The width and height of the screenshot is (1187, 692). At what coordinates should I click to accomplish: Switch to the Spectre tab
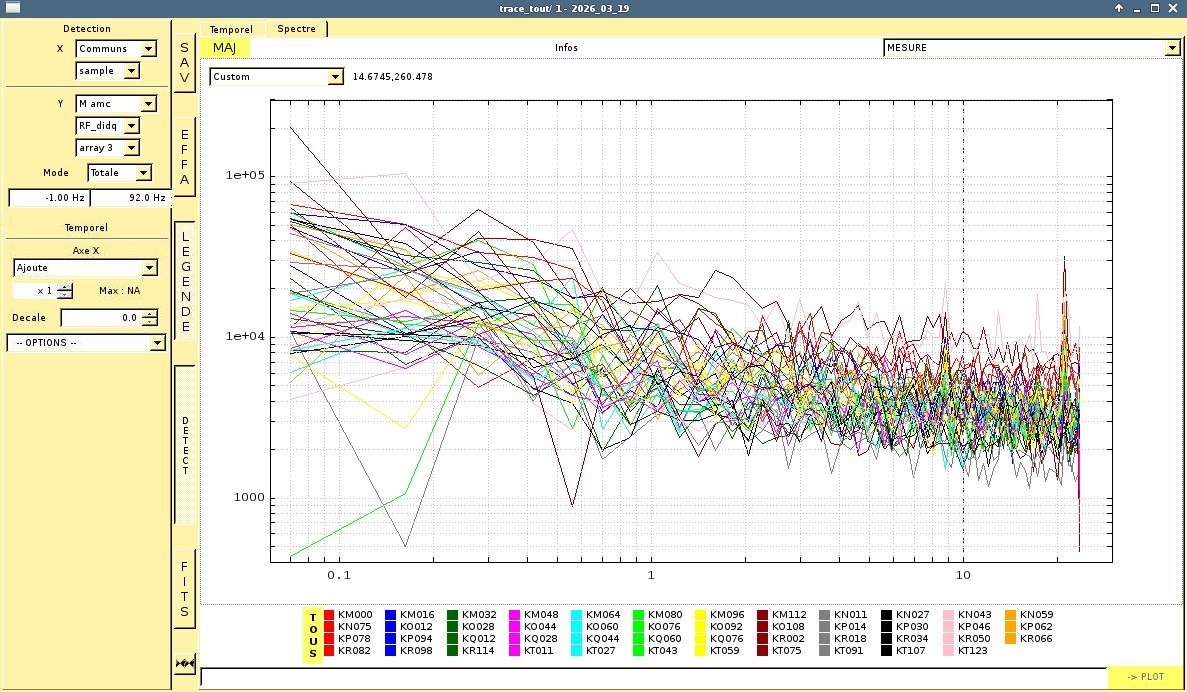pyautogui.click(x=297, y=29)
